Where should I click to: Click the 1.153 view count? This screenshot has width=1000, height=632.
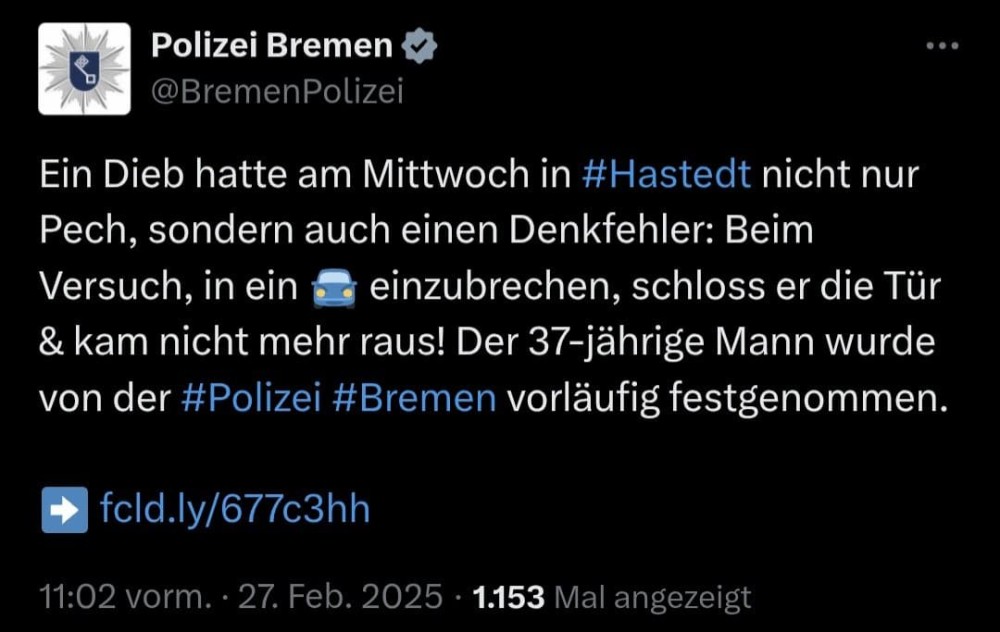pyautogui.click(x=508, y=597)
